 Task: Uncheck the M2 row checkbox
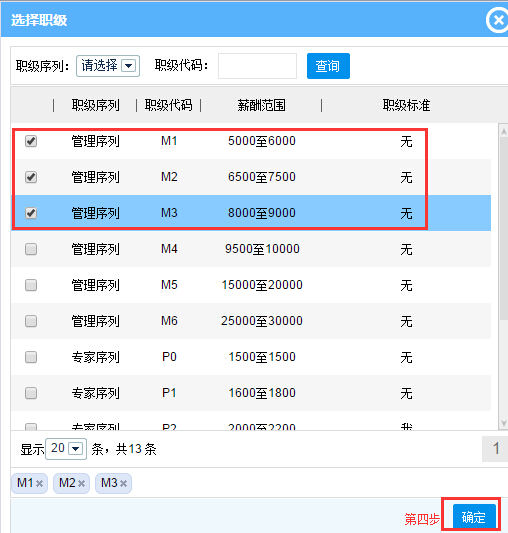tap(31, 177)
